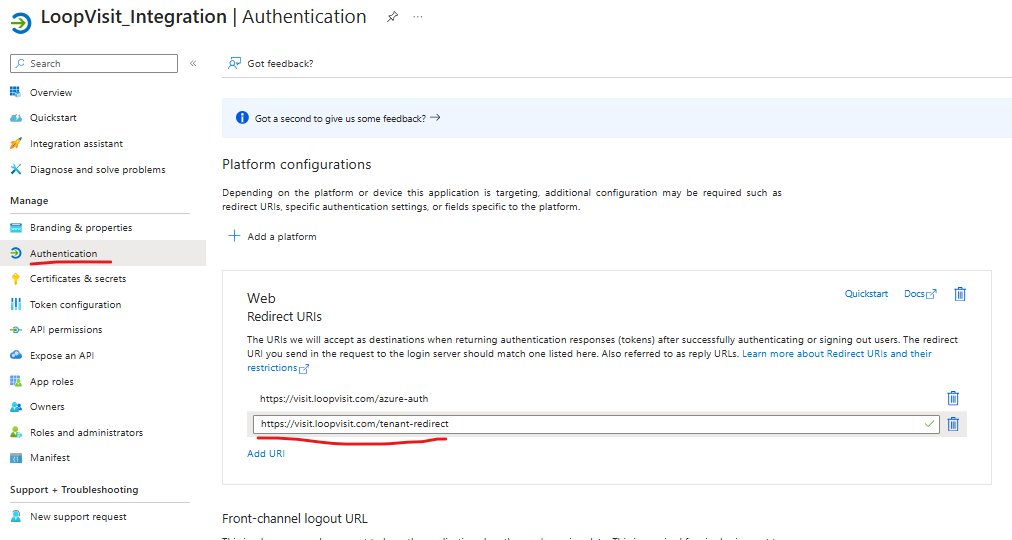Image resolution: width=1012 pixels, height=540 pixels.
Task: Click the Quickstart cloud icon in sidebar
Action: [15, 117]
